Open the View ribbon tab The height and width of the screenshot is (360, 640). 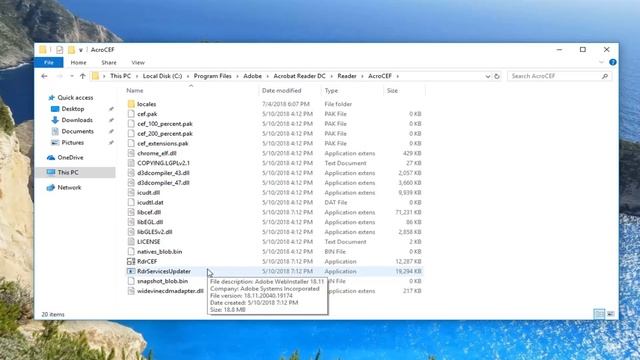pos(138,62)
